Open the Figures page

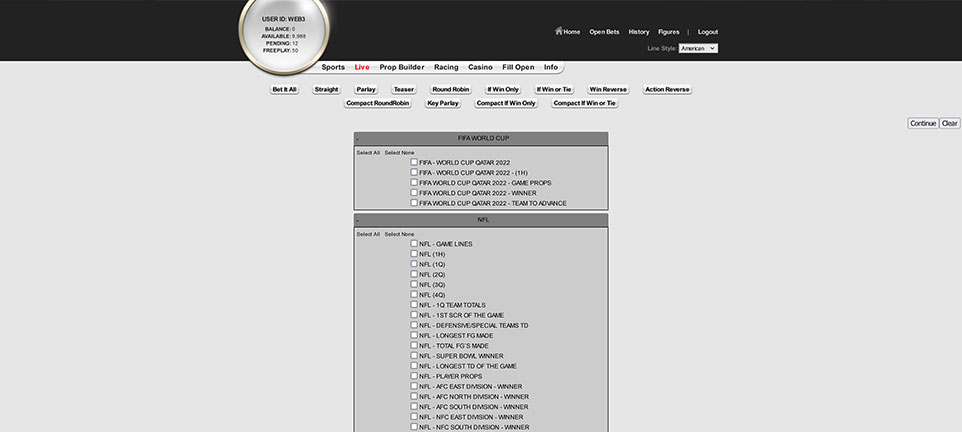(669, 32)
